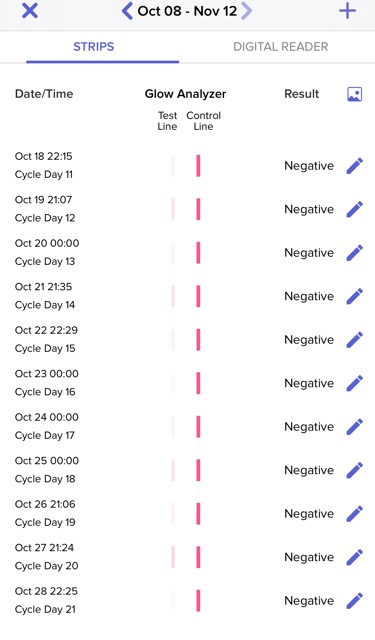Switch to the DIGITAL READER tab
Image resolution: width=375 pixels, height=640 pixels.
pos(281,47)
